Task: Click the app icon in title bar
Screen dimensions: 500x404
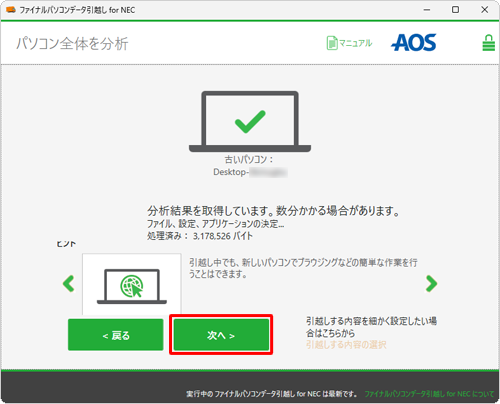Action: click(11, 10)
